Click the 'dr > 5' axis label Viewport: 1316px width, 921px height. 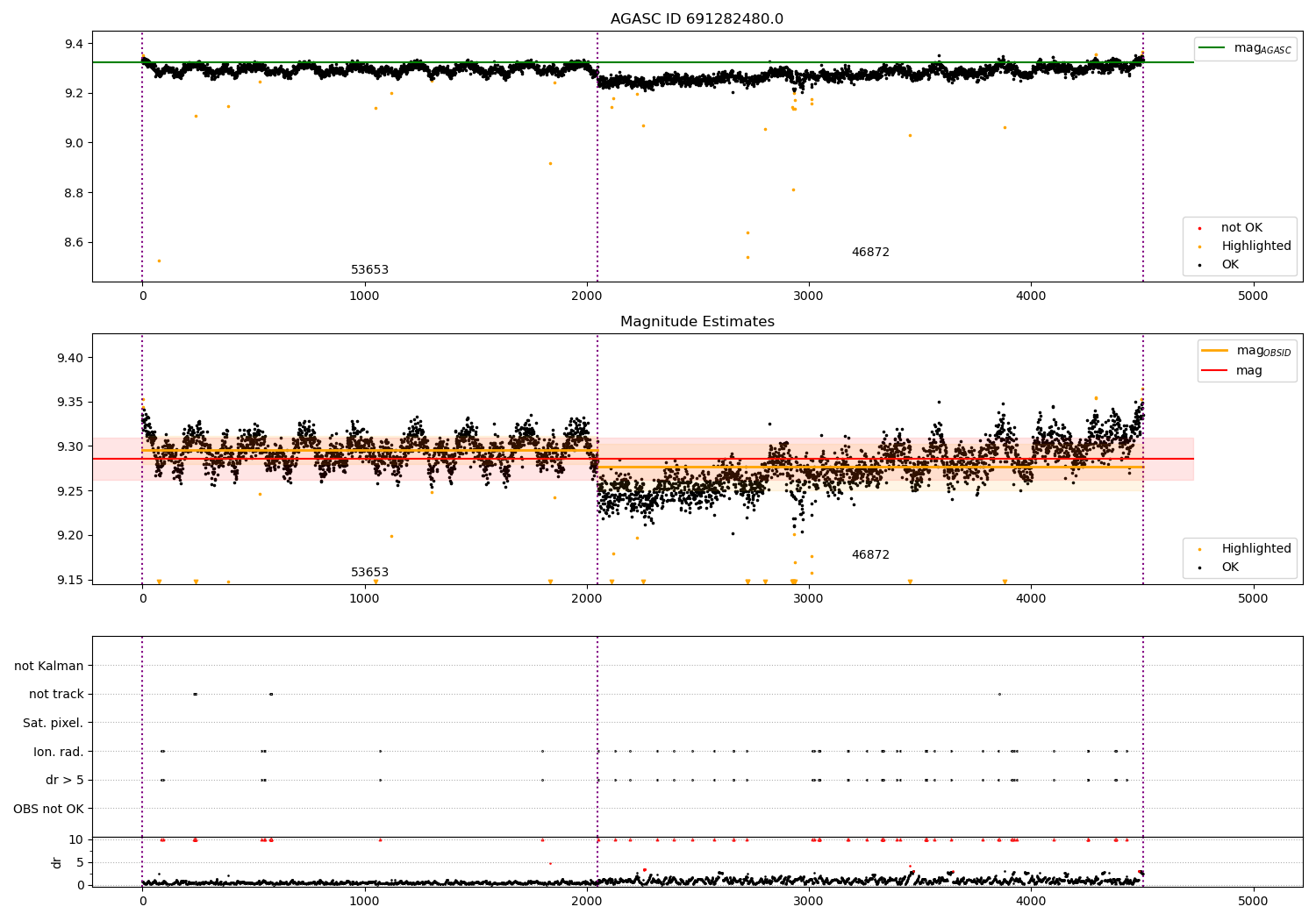tap(65, 781)
